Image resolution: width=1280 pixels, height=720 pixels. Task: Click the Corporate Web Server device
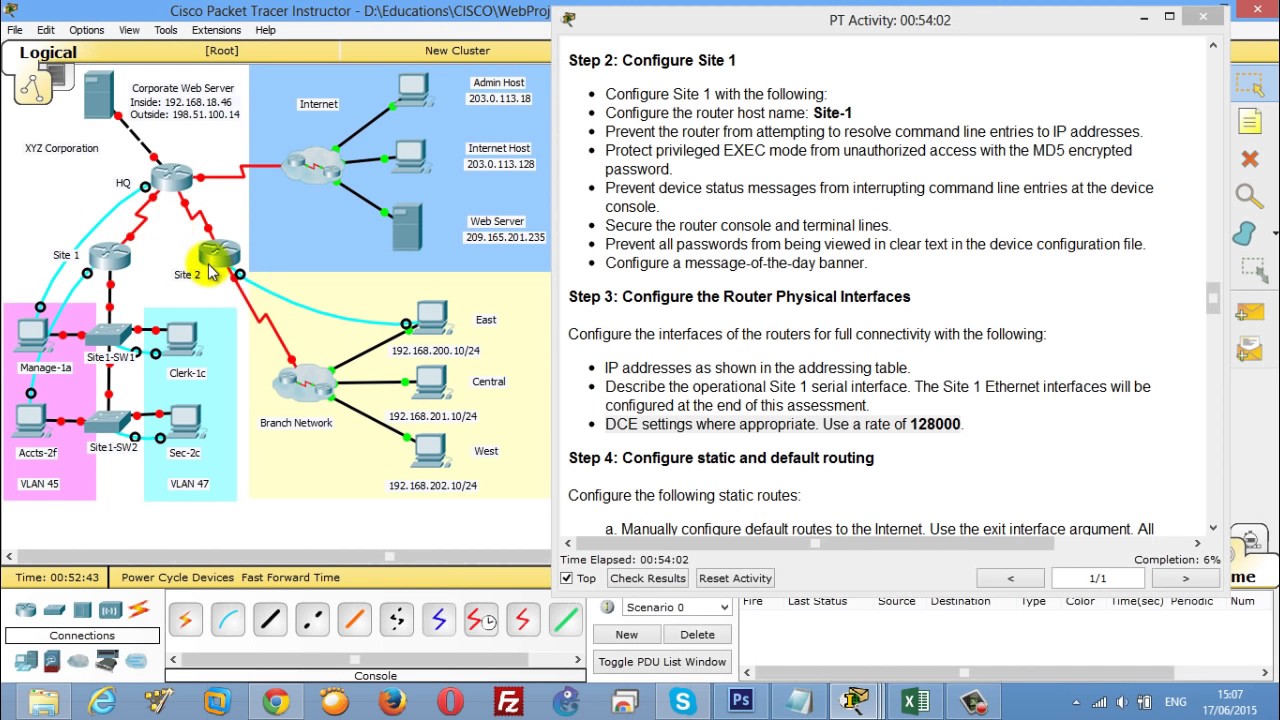pos(99,95)
